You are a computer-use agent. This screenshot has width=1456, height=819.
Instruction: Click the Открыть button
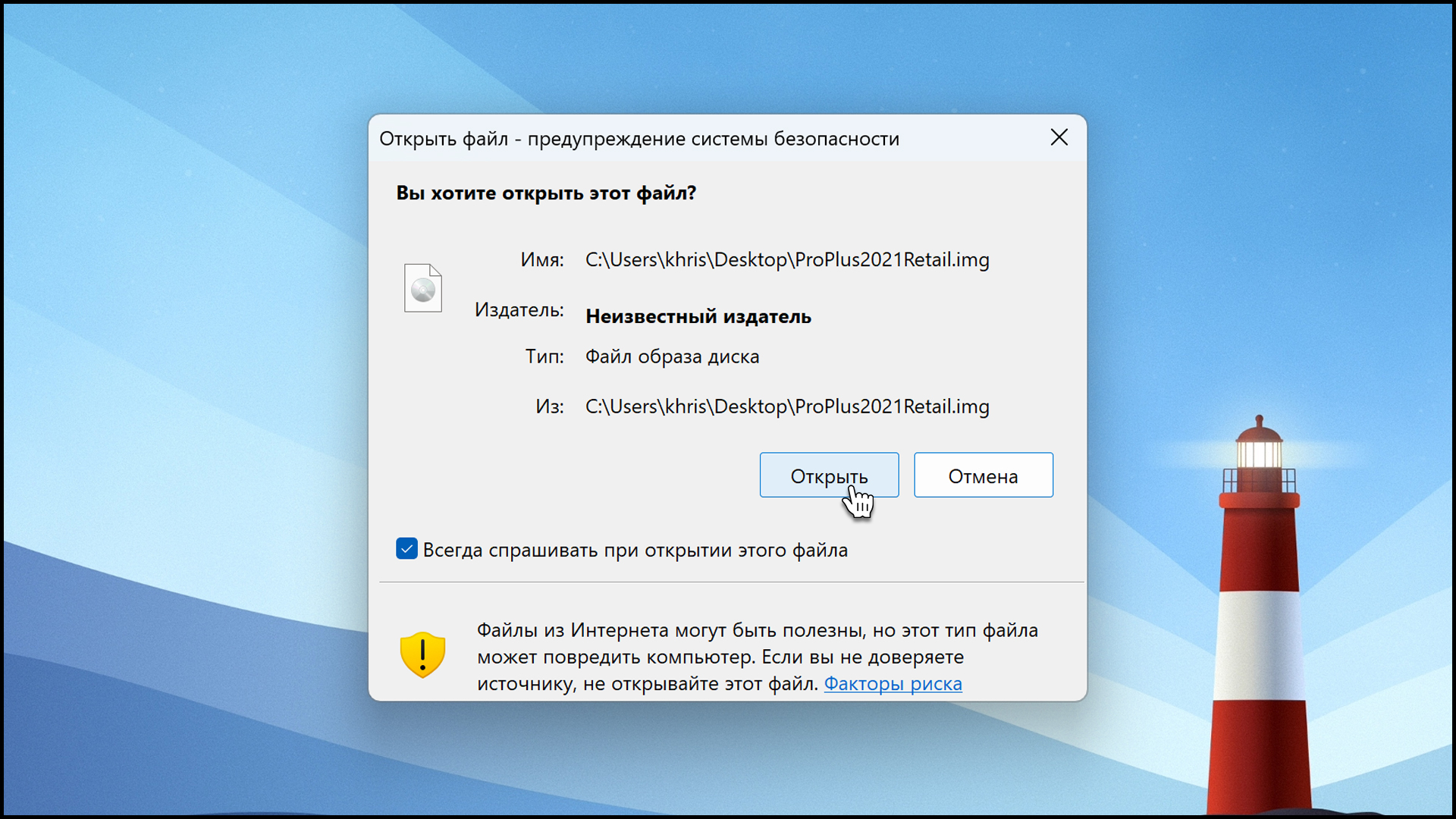829,475
